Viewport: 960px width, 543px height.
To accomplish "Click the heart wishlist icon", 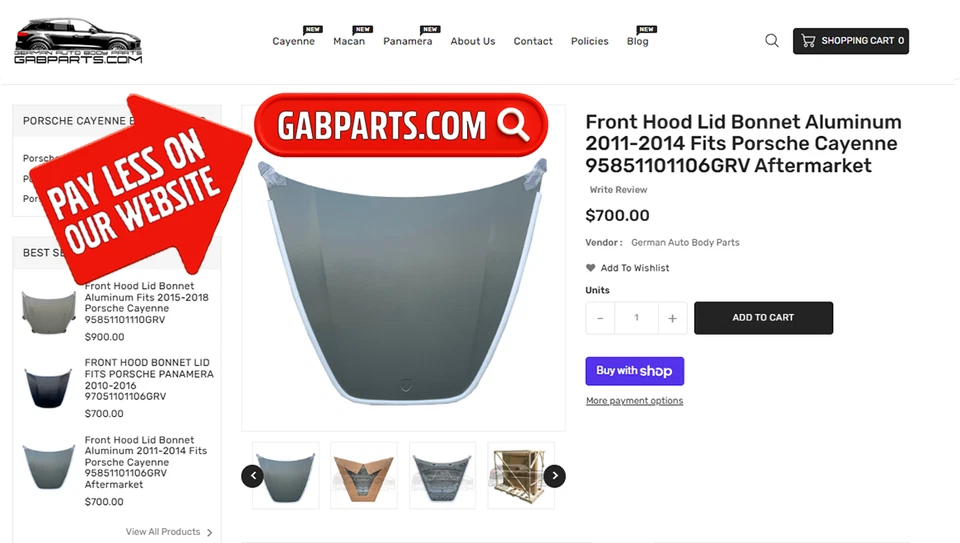I will (590, 268).
